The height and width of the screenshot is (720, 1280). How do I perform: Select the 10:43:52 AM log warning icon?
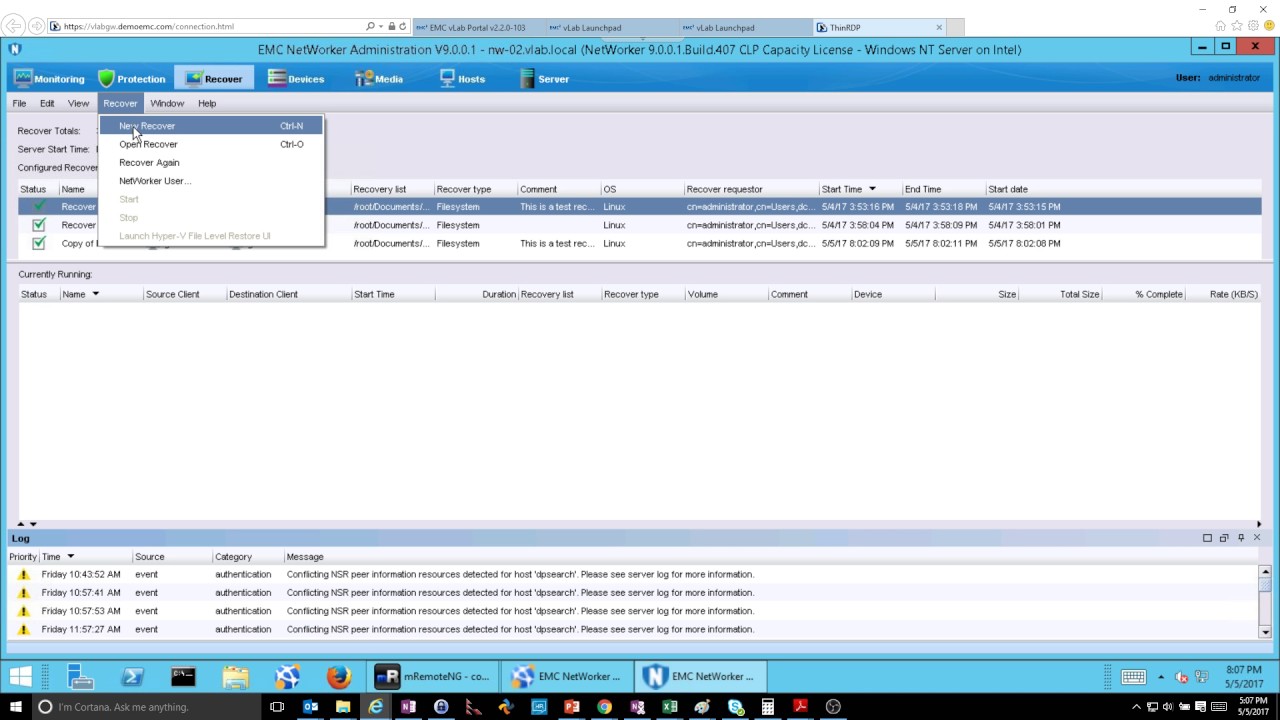(24, 575)
